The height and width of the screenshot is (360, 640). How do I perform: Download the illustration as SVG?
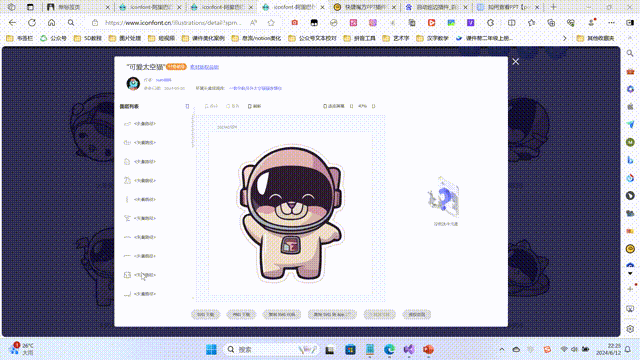(206, 315)
